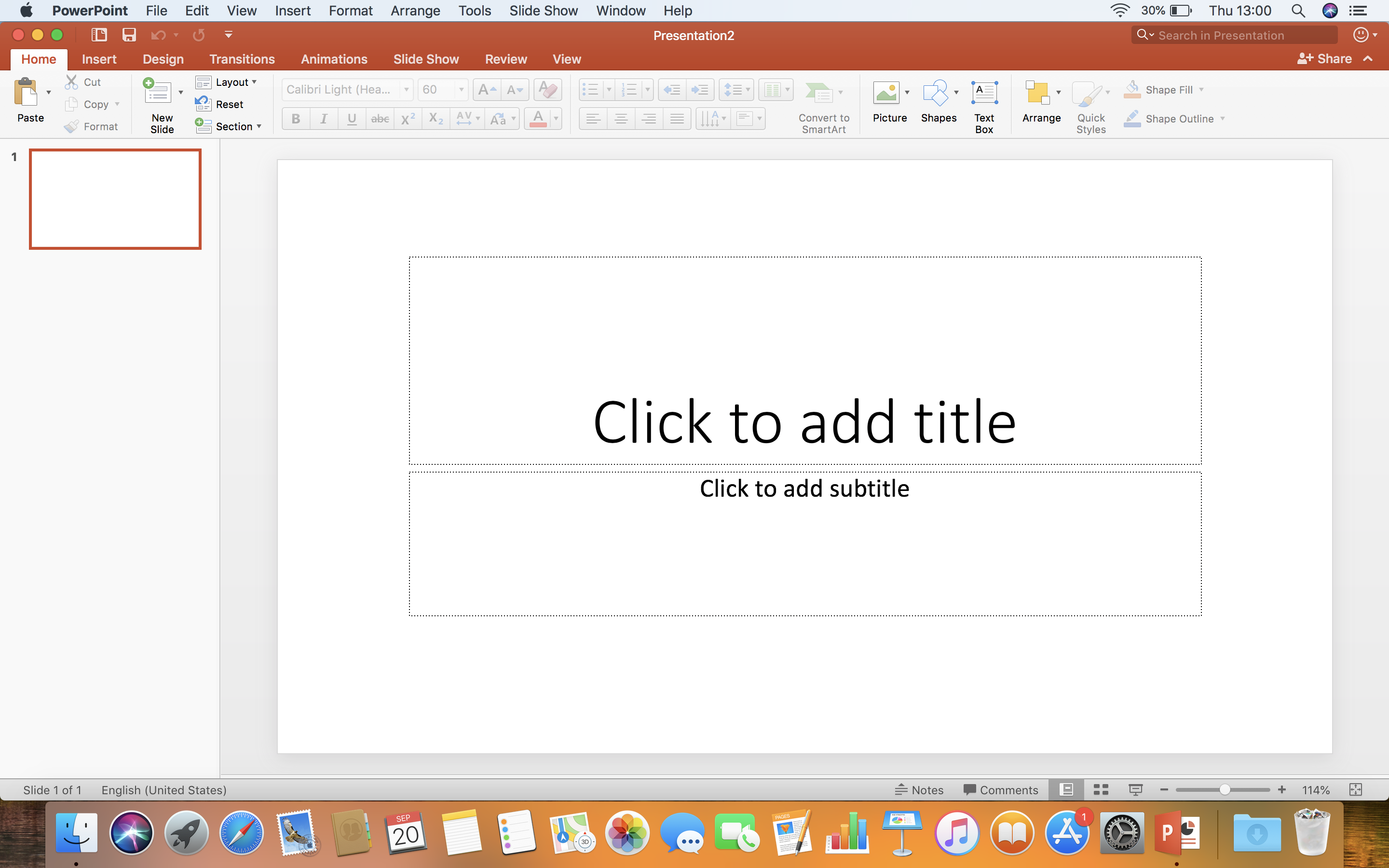Click the Share button
Image resolution: width=1389 pixels, height=868 pixels.
[x=1325, y=58]
